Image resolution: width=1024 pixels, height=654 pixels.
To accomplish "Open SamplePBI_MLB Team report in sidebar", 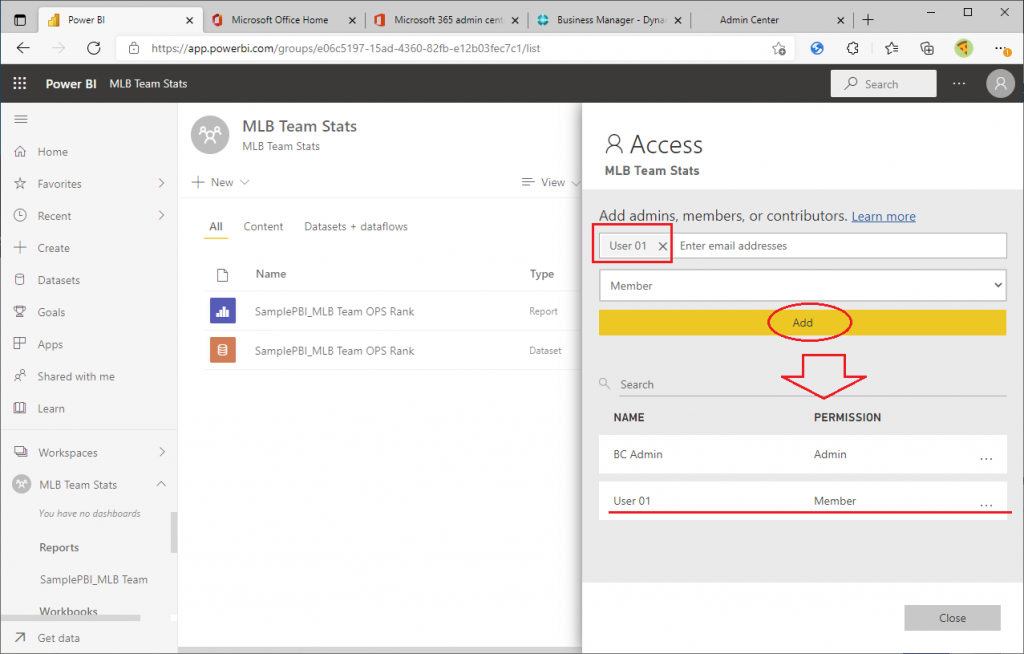I will 93,580.
